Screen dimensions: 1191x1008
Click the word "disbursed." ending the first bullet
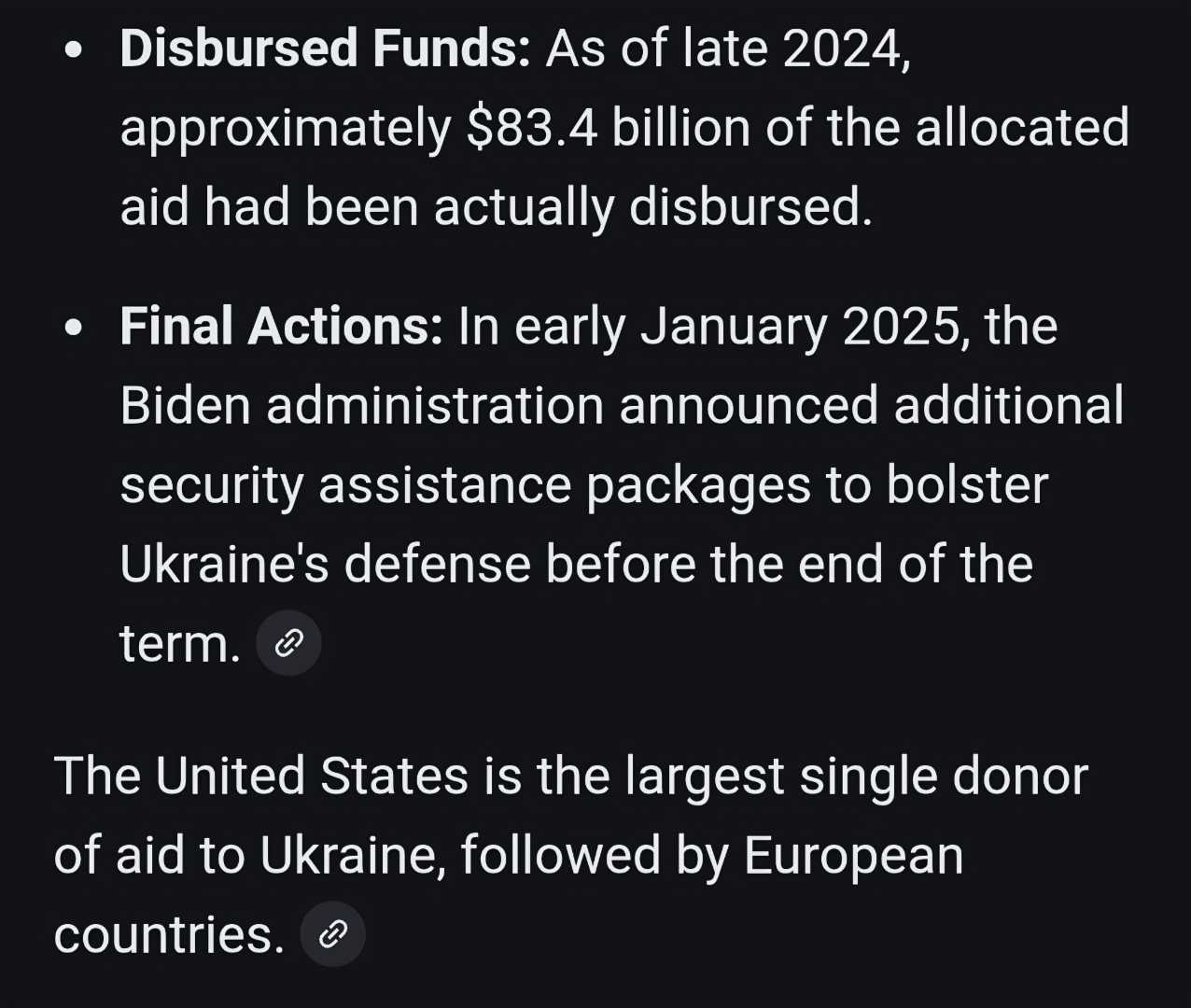(750, 207)
